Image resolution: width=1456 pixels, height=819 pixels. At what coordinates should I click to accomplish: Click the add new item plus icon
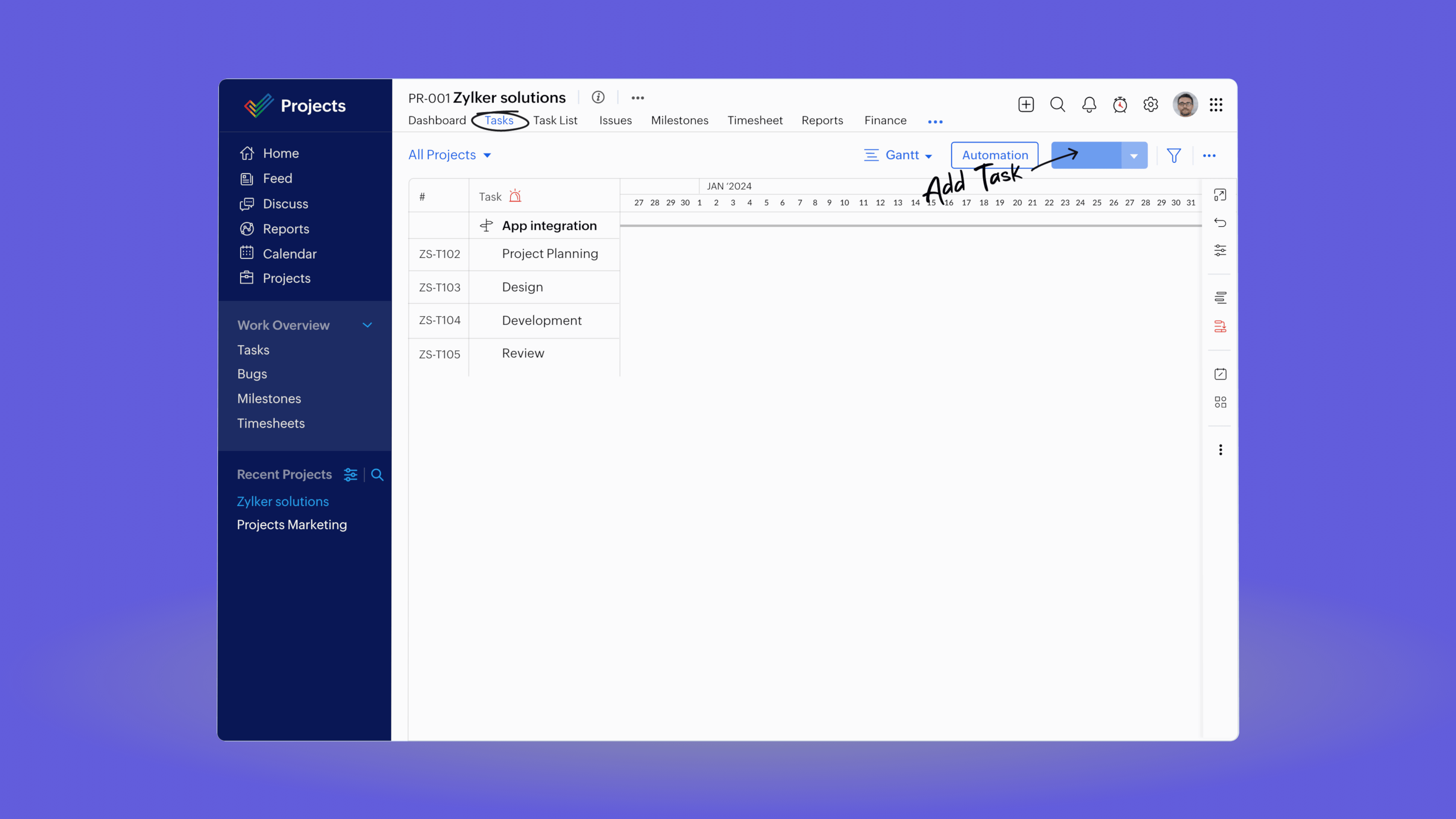(1026, 105)
